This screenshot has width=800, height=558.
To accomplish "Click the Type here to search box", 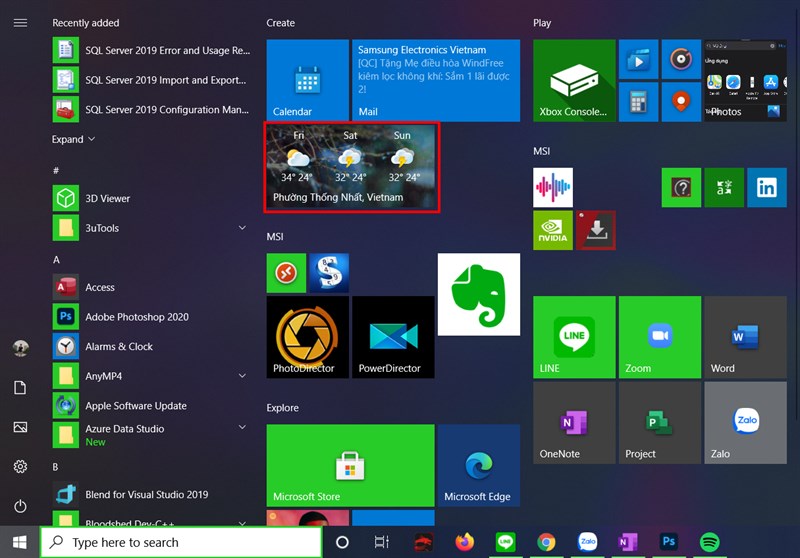I will coord(180,542).
